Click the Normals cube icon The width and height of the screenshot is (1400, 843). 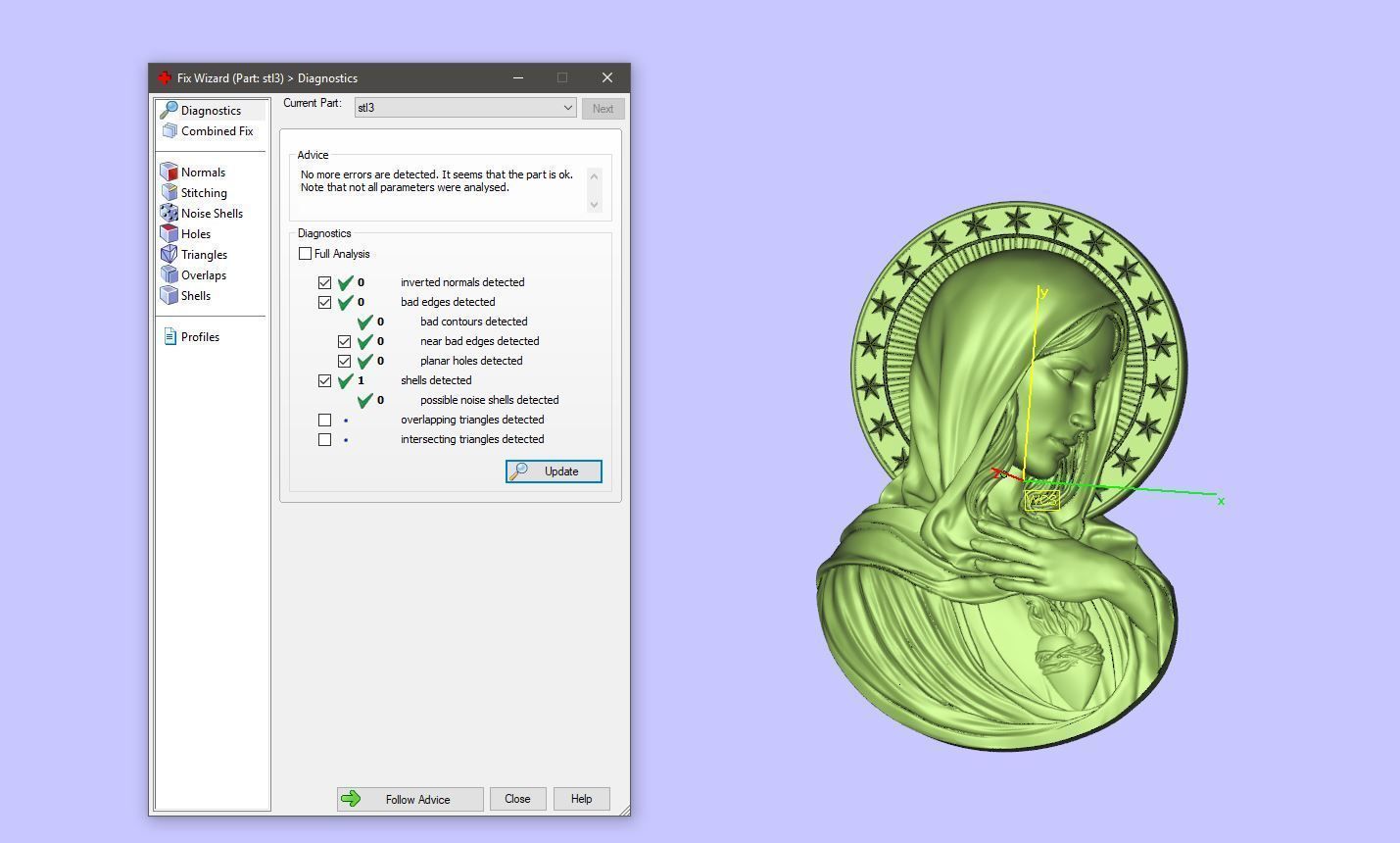(x=169, y=172)
